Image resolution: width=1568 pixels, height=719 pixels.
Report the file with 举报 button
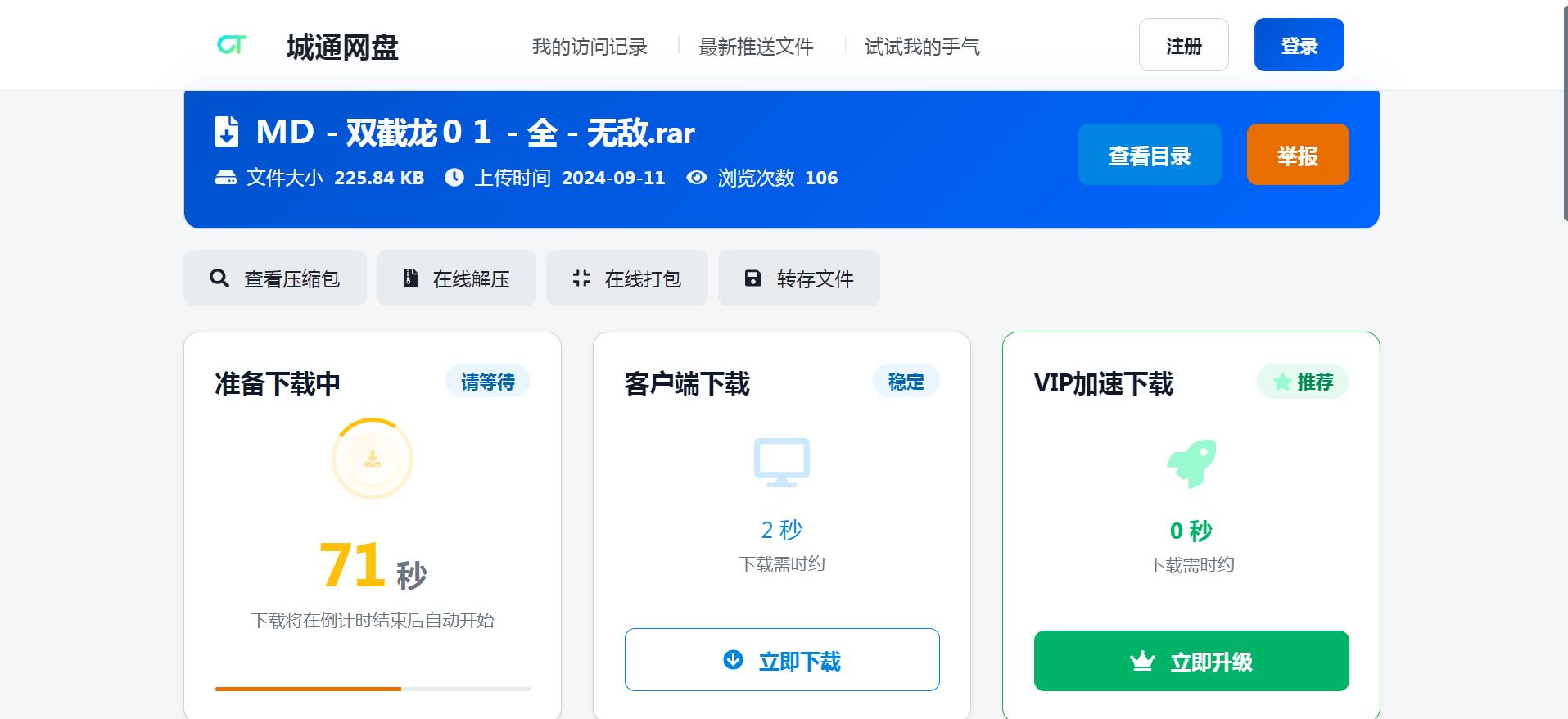pyautogui.click(x=1298, y=155)
